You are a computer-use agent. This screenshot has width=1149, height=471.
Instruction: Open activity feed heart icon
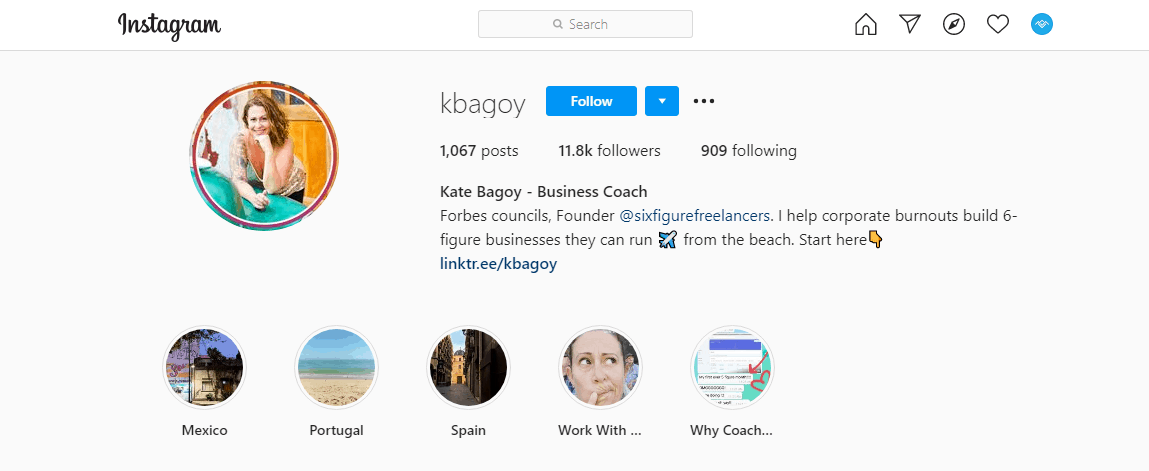[997, 25]
